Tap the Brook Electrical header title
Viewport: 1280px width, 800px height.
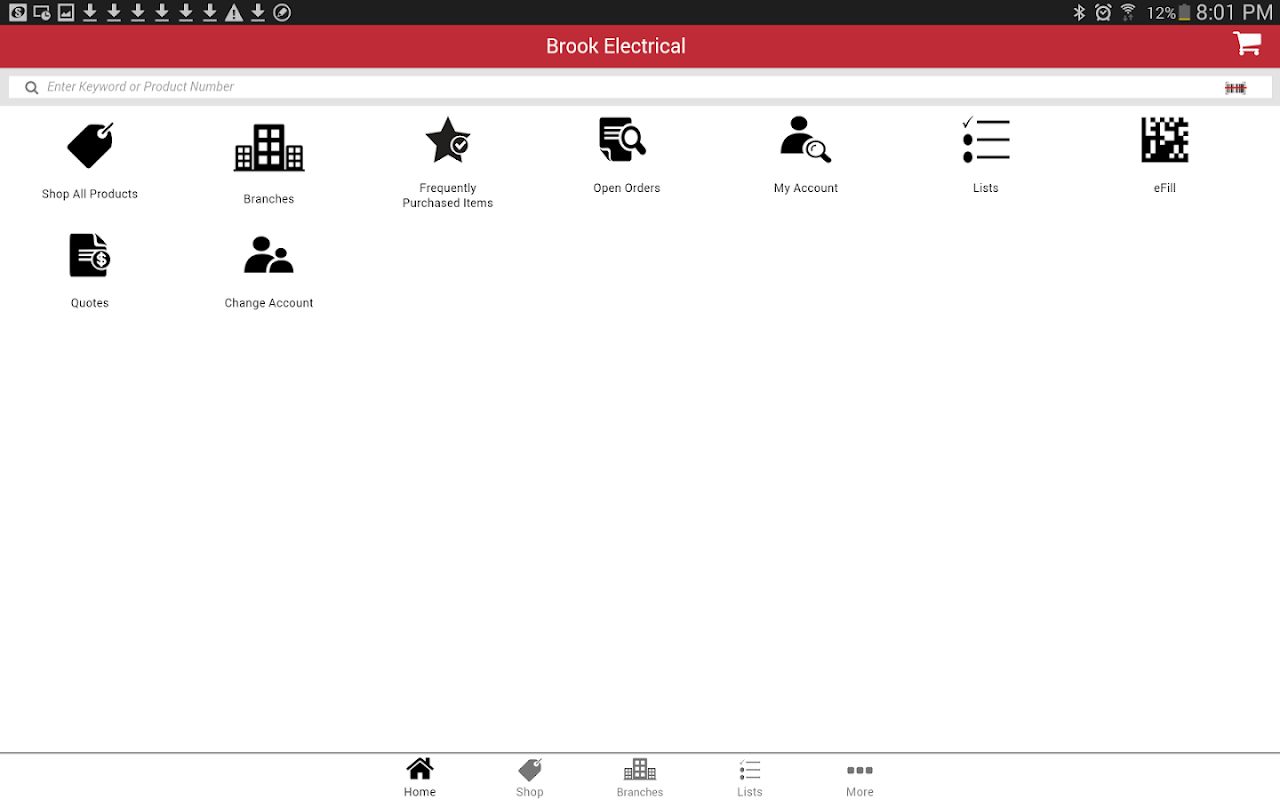coord(616,46)
